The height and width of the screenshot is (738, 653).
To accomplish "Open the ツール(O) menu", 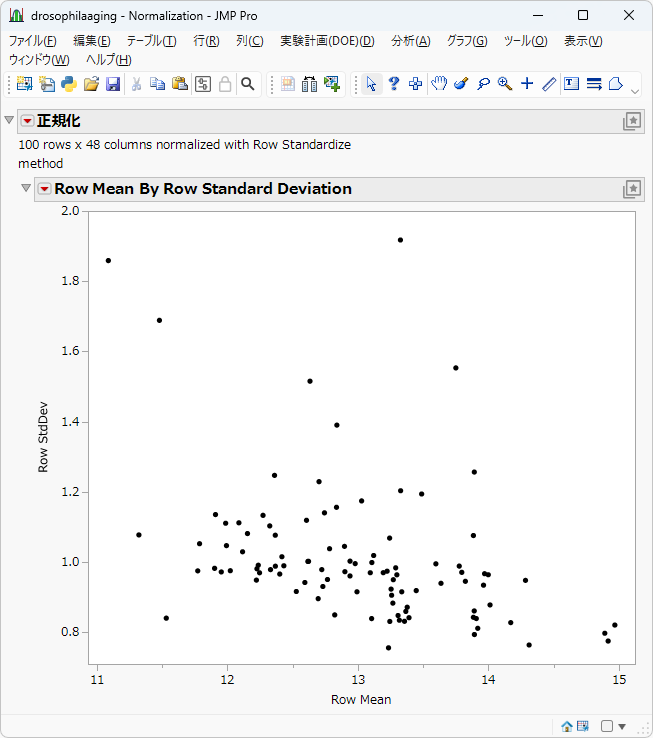I will point(525,41).
